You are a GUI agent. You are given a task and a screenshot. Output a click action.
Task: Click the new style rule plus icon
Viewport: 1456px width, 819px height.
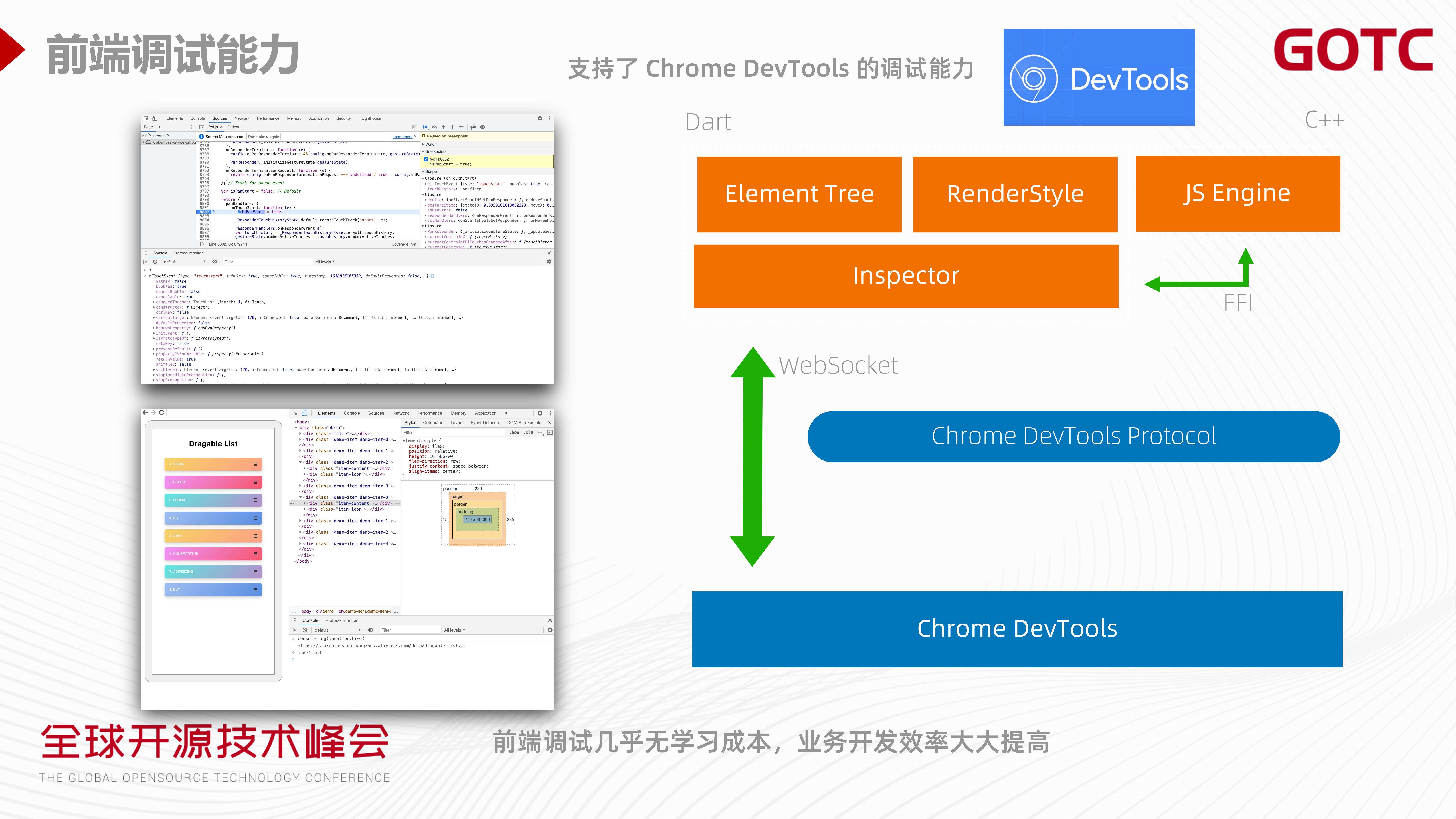(x=540, y=432)
